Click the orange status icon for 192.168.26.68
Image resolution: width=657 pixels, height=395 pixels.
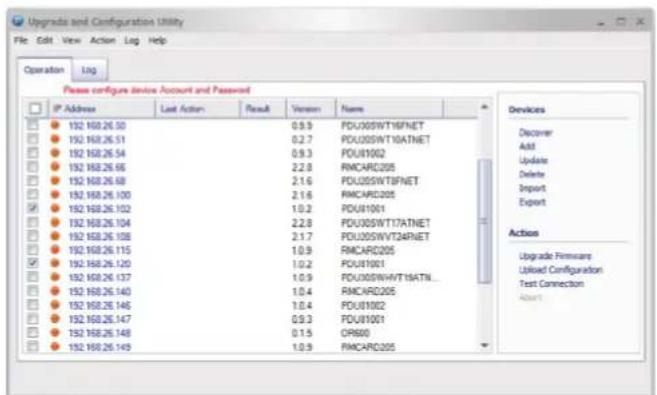click(55, 180)
